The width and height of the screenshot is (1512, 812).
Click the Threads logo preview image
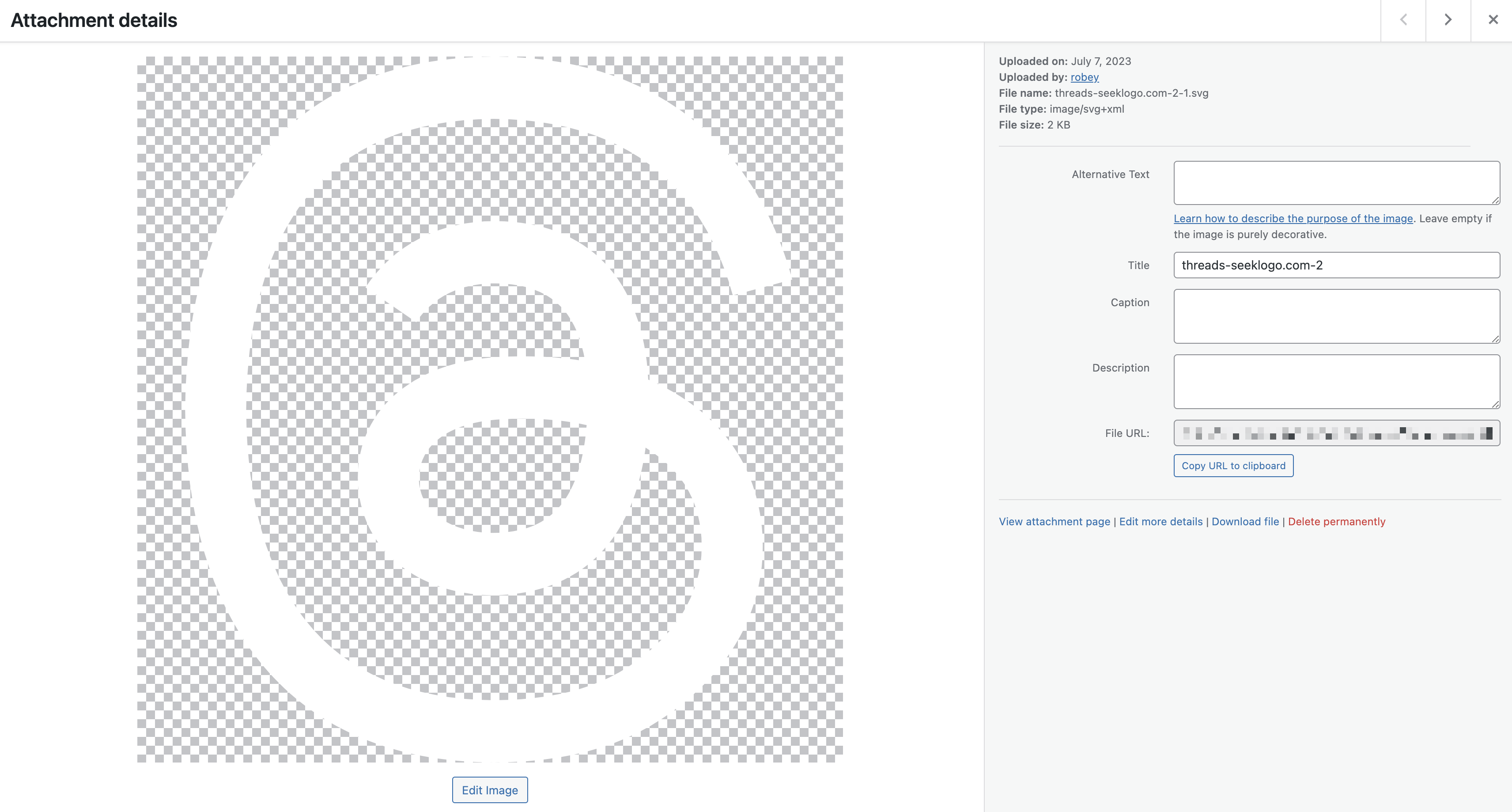coord(490,409)
